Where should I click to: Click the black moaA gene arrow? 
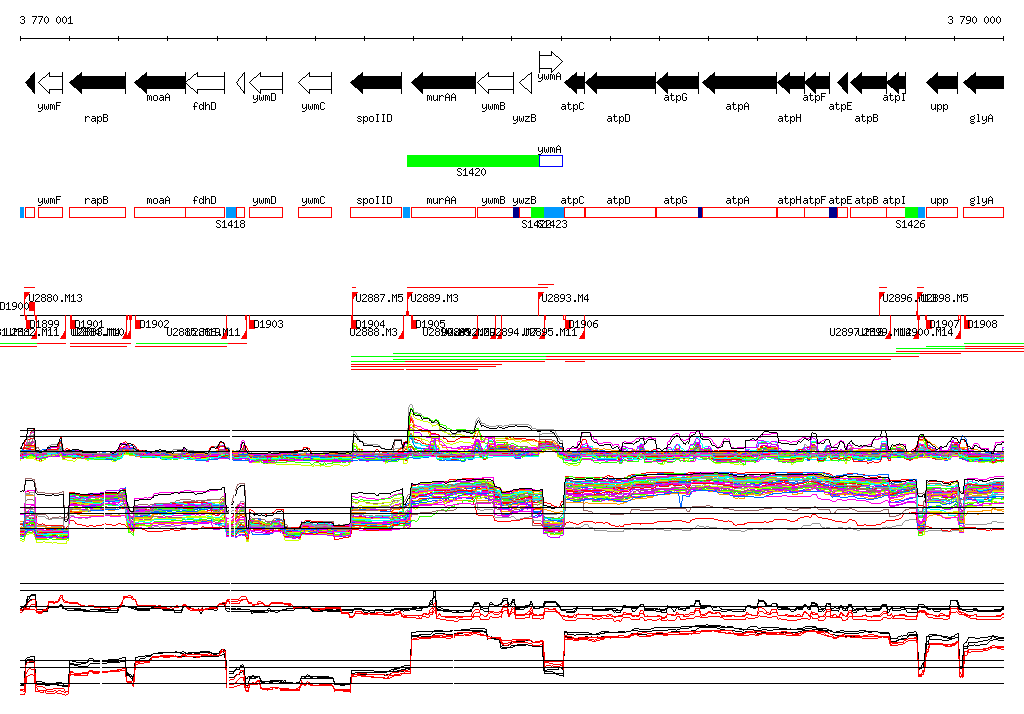coord(160,83)
